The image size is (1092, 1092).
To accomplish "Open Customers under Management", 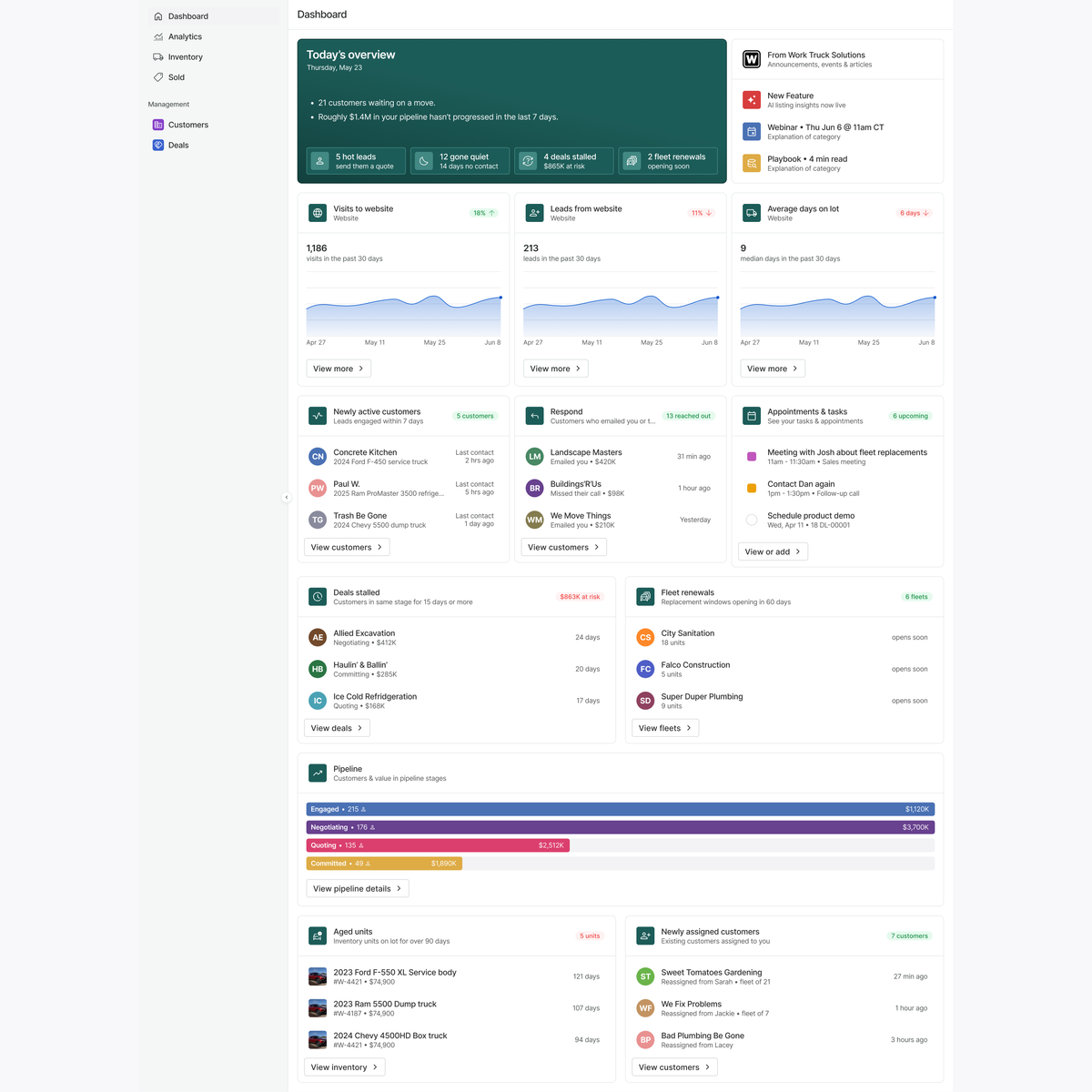I will [213, 125].
